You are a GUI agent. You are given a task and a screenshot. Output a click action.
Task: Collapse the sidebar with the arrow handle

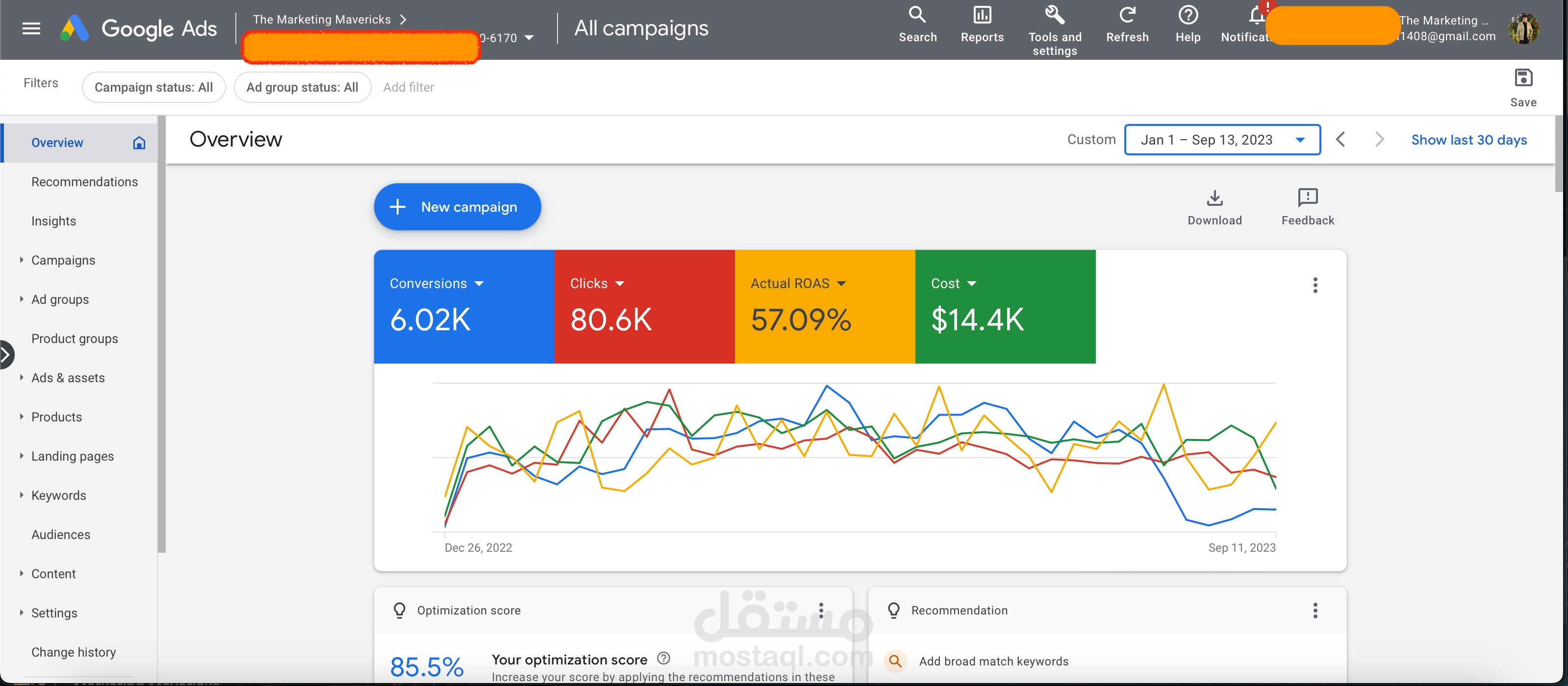7,355
